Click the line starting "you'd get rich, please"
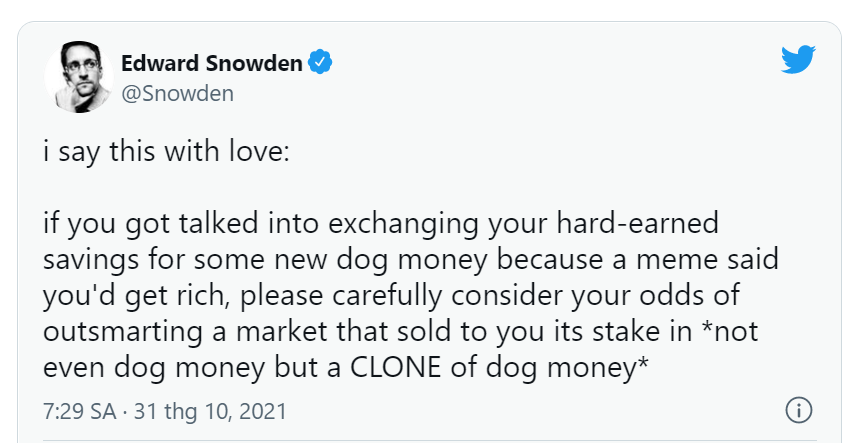This screenshot has height=443, width=862. (x=391, y=296)
